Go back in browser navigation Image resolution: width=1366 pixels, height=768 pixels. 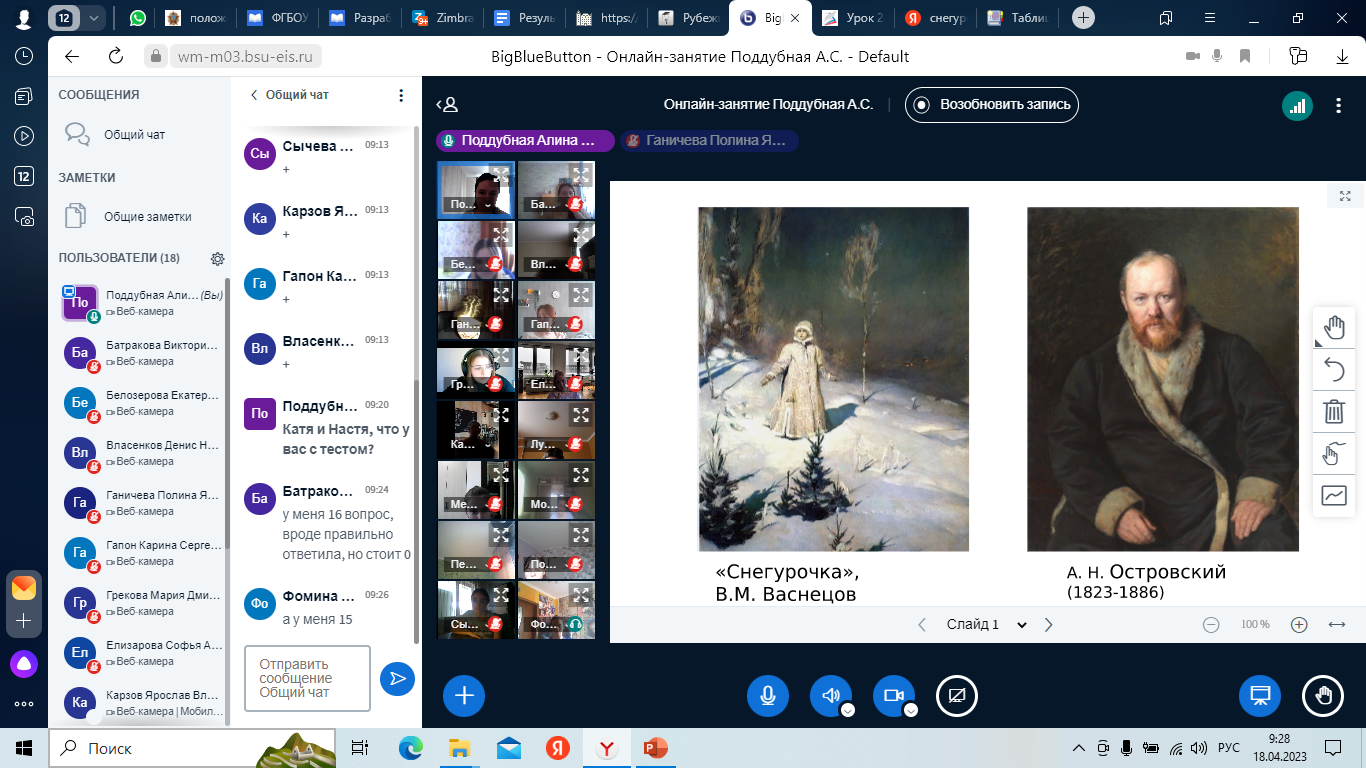point(71,56)
